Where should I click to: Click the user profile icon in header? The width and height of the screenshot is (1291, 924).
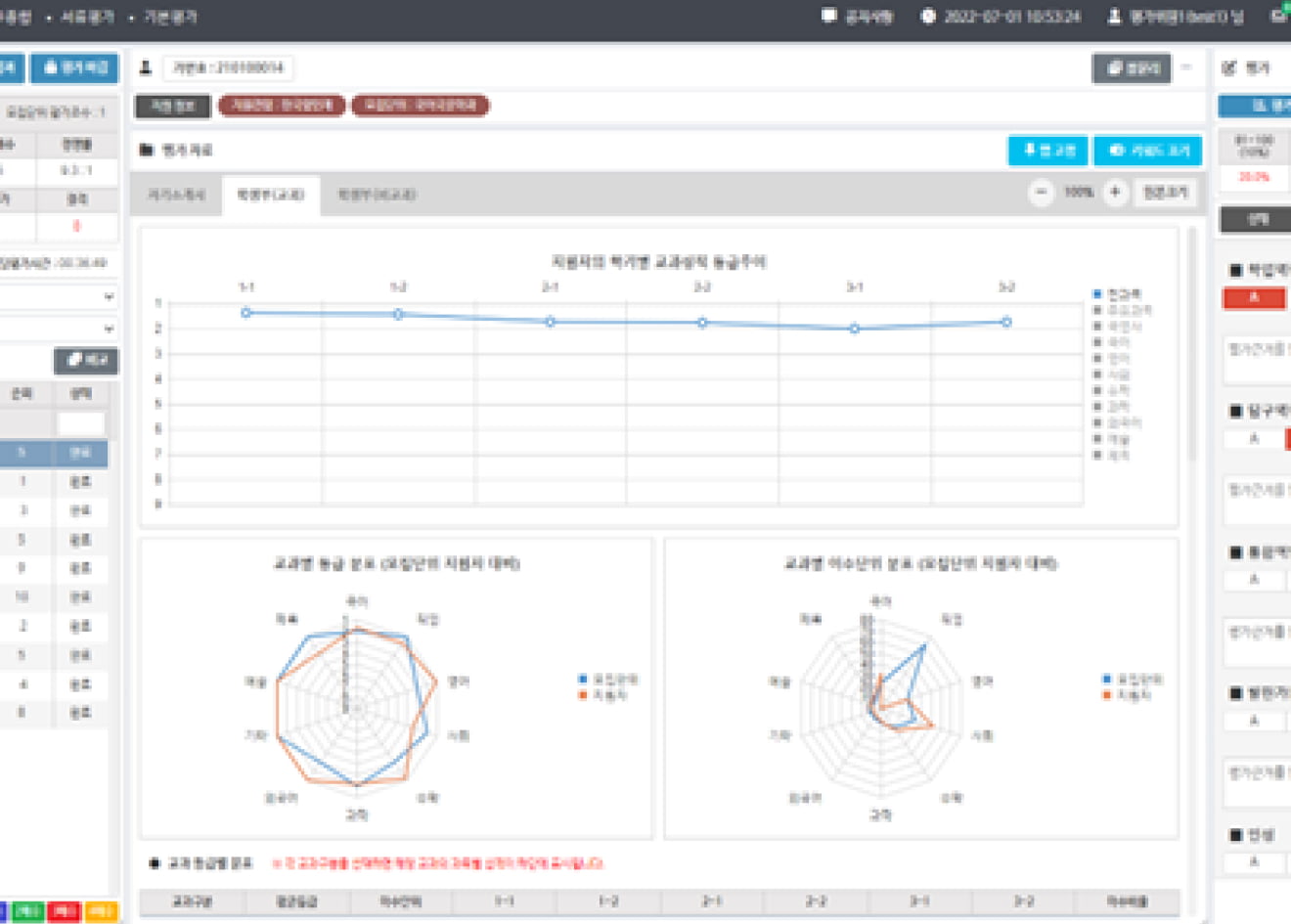click(x=1114, y=17)
